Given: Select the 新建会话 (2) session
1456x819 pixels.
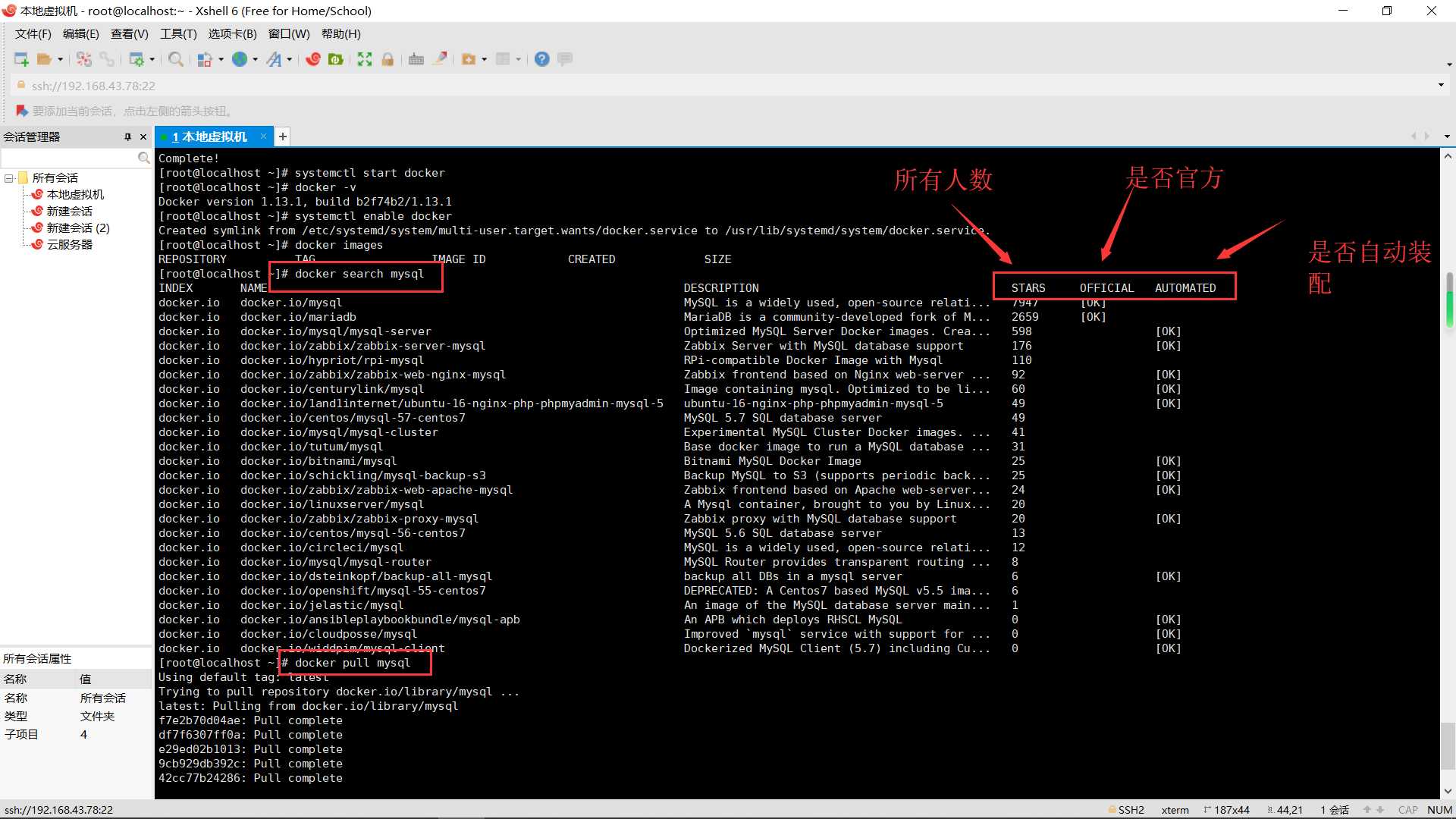Looking at the screenshot, I should (78, 228).
